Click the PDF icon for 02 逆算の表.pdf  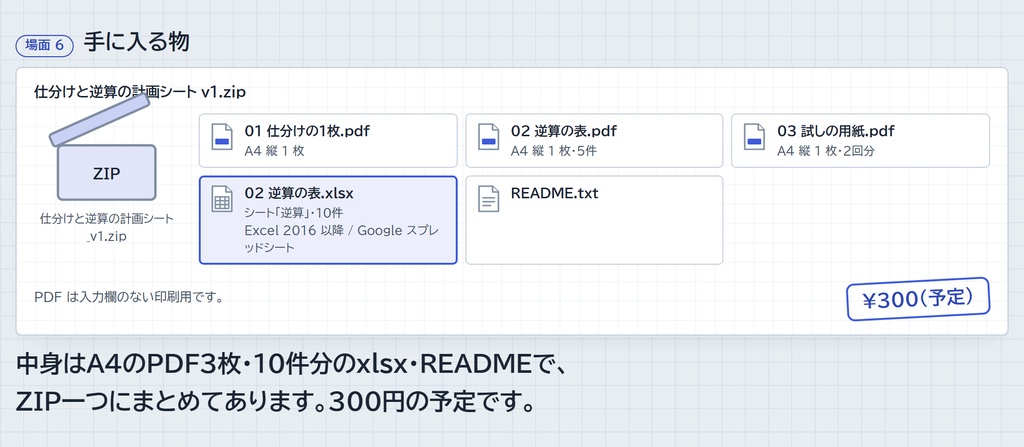coord(488,138)
